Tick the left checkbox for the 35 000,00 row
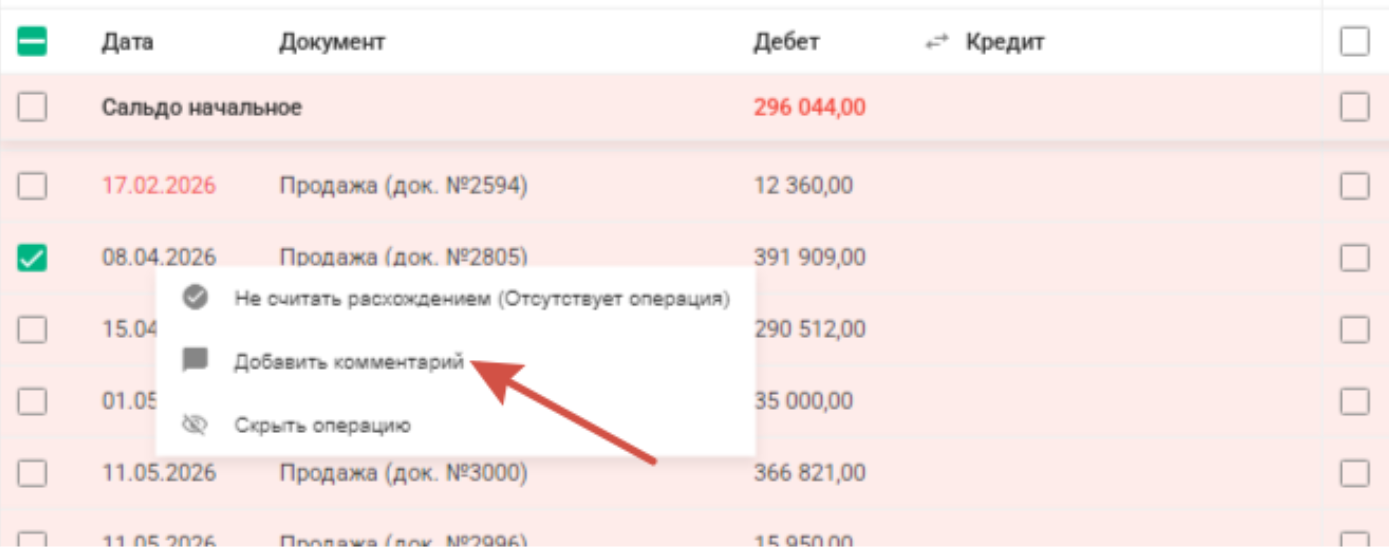This screenshot has width=1389, height=548. point(32,401)
